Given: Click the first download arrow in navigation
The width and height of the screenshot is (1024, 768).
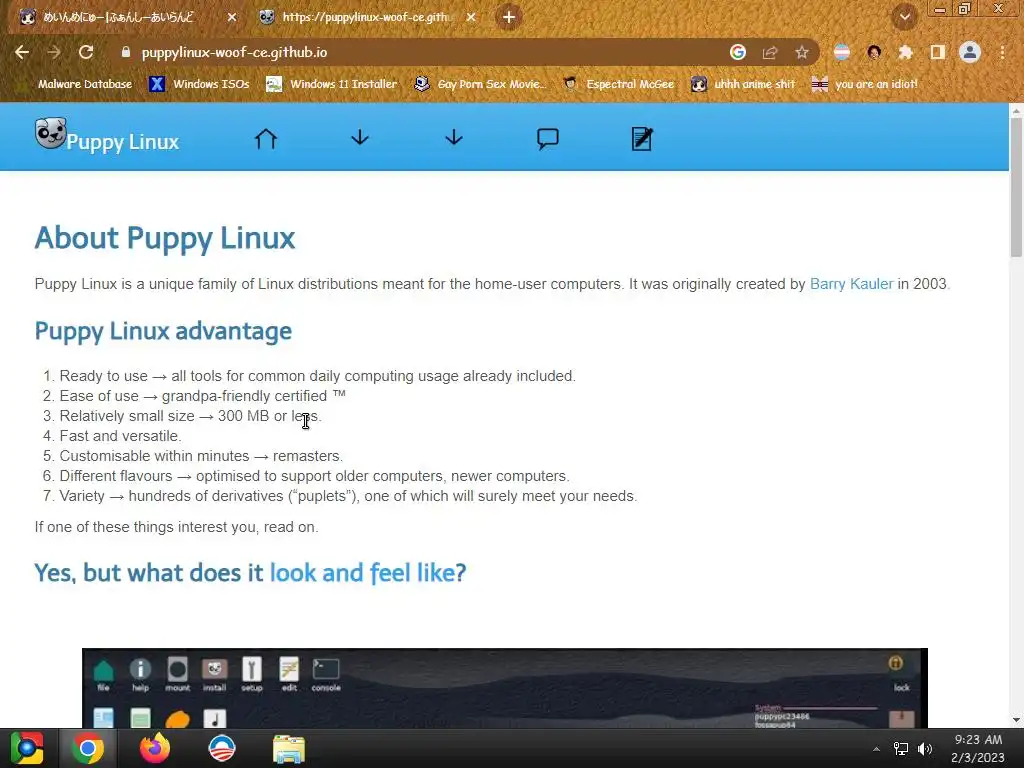Looking at the screenshot, I should tap(360, 138).
